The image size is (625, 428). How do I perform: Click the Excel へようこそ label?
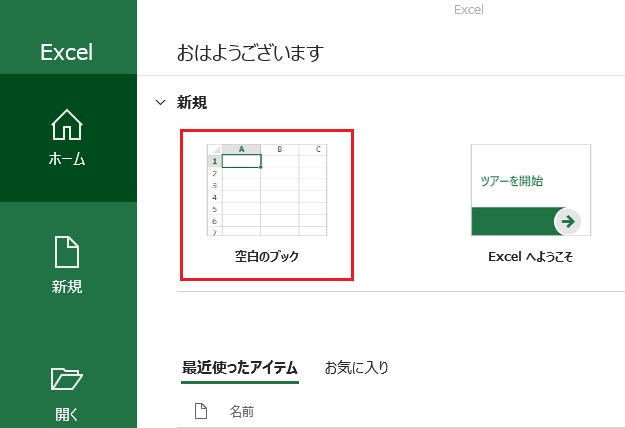click(531, 257)
